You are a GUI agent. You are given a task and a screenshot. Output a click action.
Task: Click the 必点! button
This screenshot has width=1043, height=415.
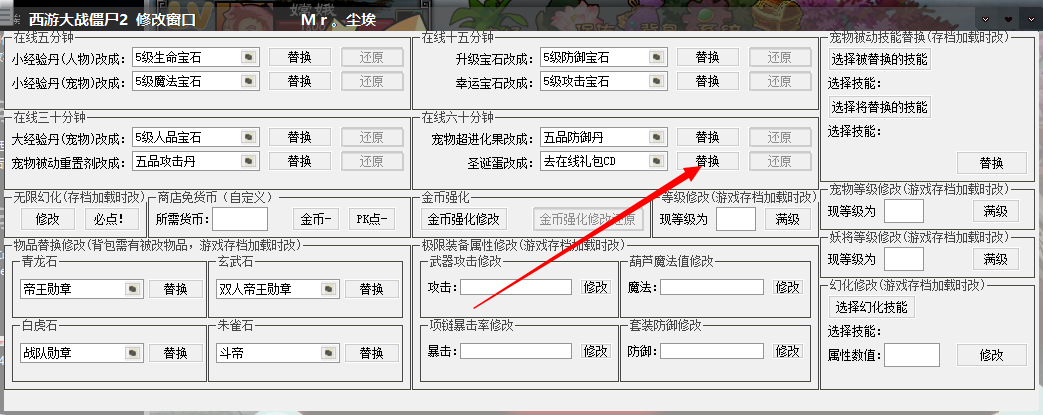[x=109, y=218]
